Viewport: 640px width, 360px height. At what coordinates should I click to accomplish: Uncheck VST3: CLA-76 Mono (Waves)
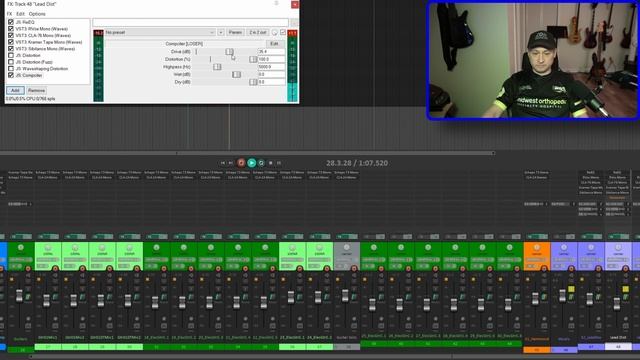click(11, 36)
